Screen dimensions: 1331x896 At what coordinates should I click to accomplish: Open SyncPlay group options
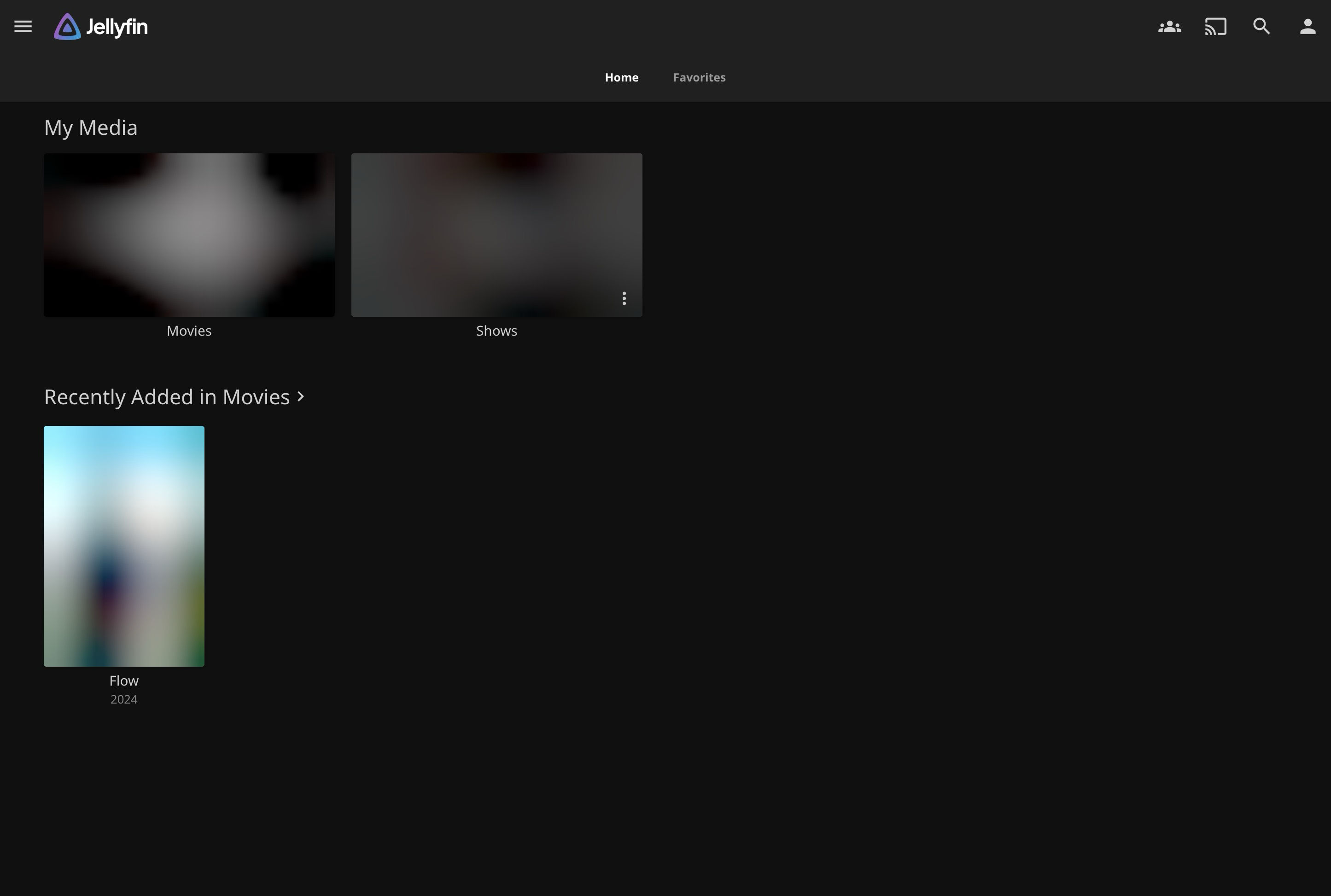pos(1168,26)
